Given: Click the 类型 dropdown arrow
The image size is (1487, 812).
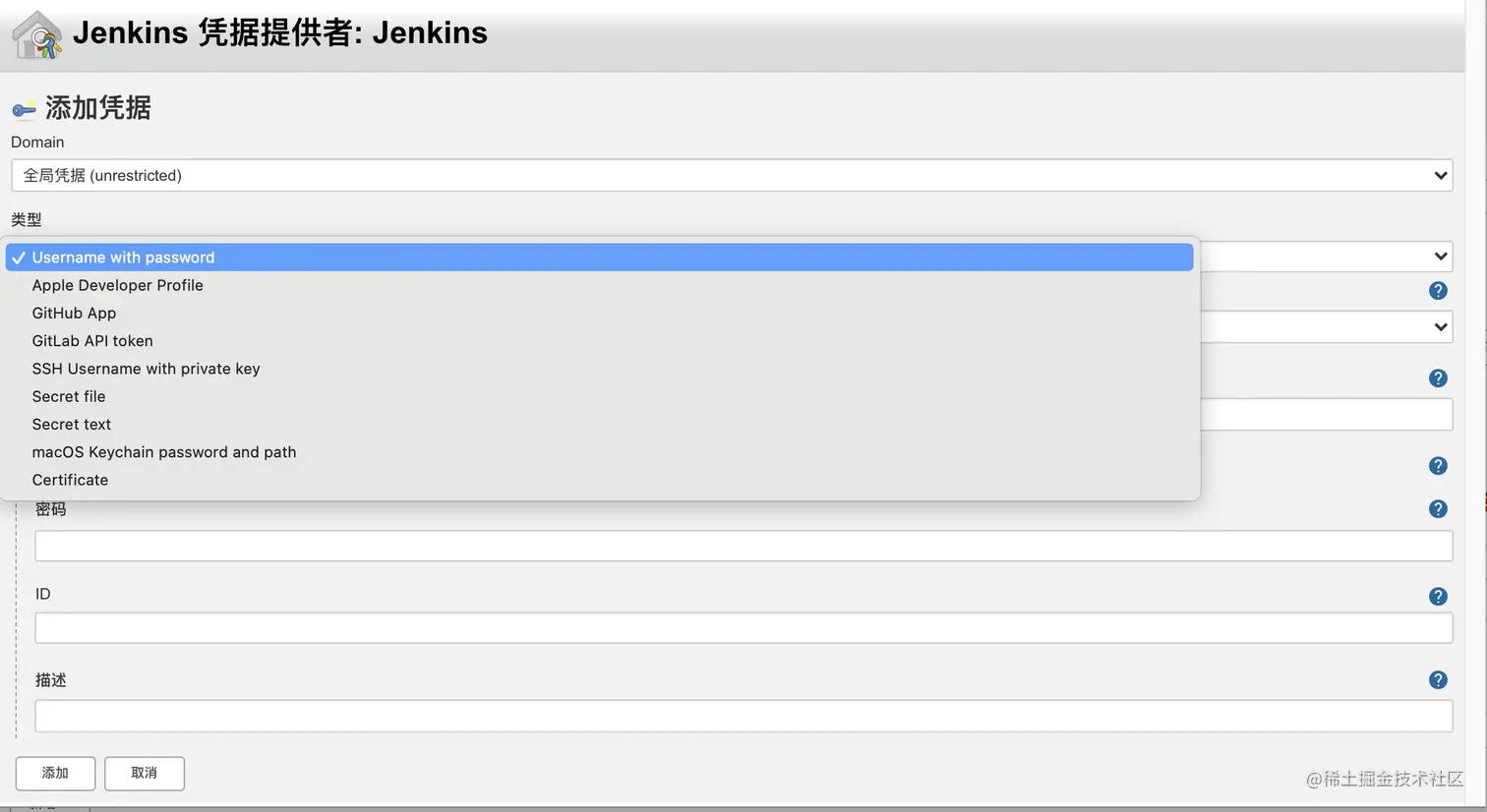Looking at the screenshot, I should click(x=1440, y=257).
